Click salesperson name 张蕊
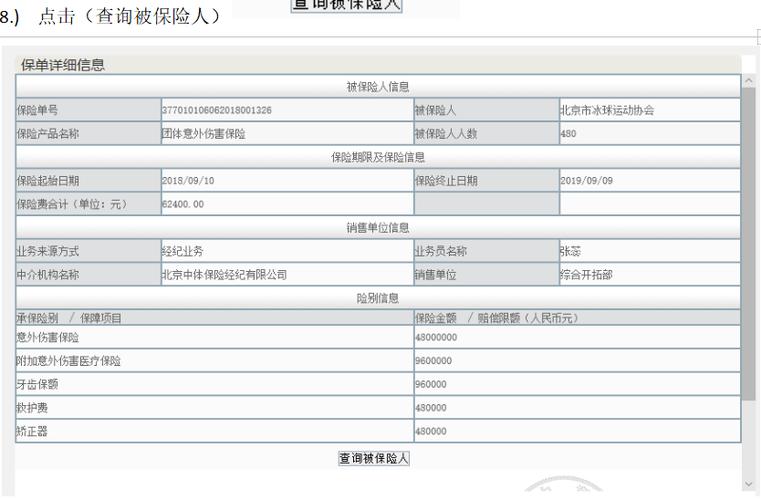 tap(570, 251)
